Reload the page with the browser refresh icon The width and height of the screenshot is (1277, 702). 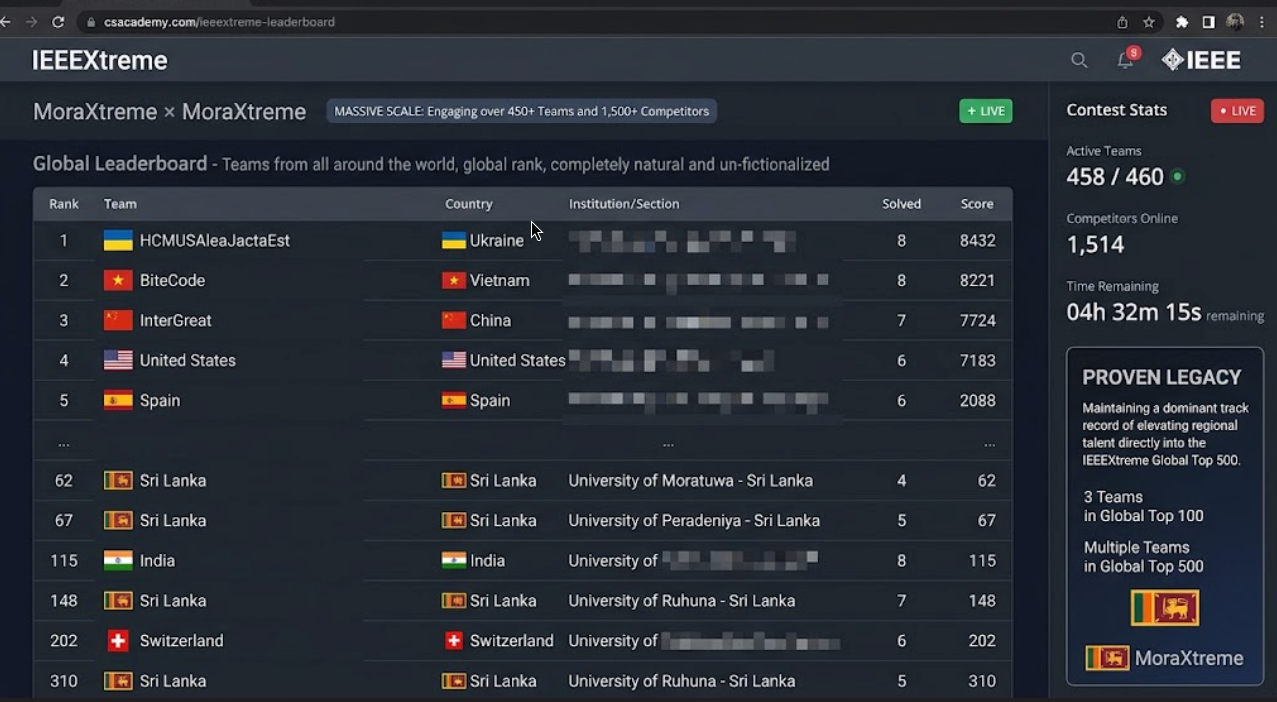tap(58, 22)
